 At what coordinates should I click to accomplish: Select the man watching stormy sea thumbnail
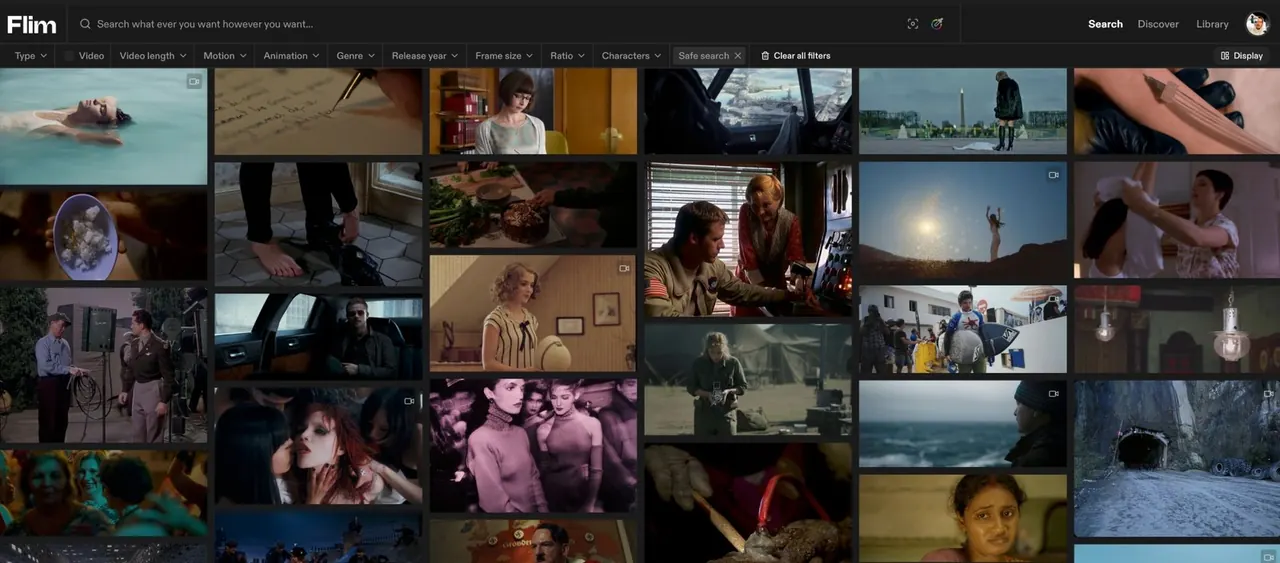[963, 424]
